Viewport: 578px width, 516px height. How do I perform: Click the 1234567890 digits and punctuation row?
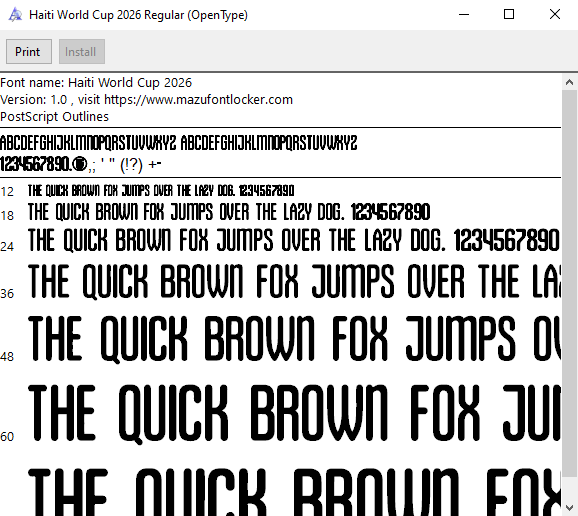pyautogui.click(x=81, y=164)
